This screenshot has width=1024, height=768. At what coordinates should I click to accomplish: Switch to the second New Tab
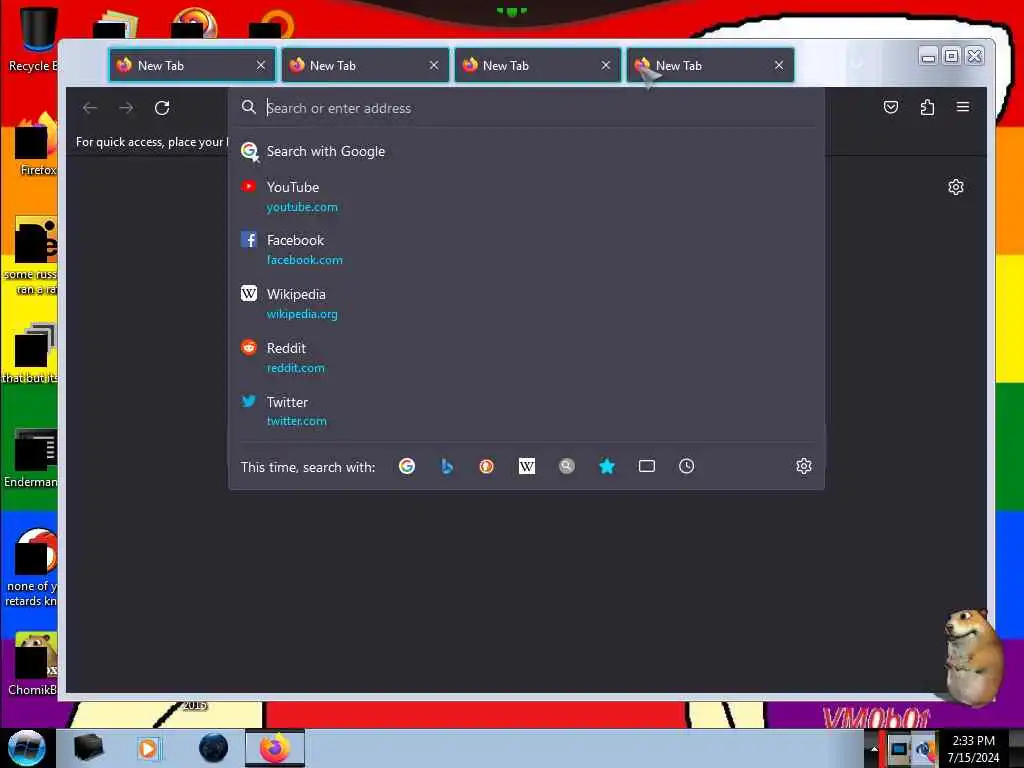click(365, 65)
